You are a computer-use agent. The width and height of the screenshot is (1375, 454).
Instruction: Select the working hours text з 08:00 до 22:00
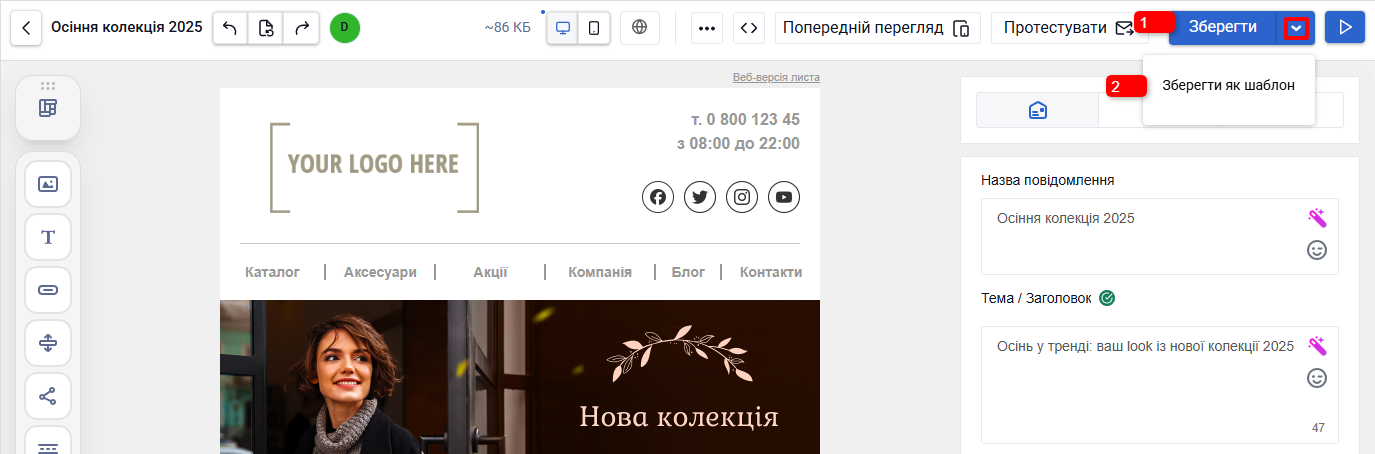click(738, 143)
